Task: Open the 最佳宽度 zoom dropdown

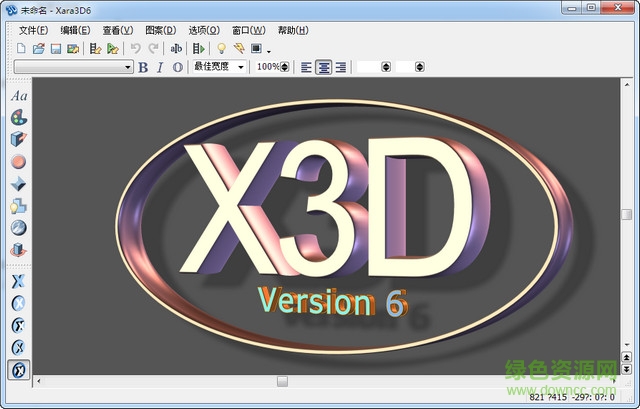Action: click(241, 67)
